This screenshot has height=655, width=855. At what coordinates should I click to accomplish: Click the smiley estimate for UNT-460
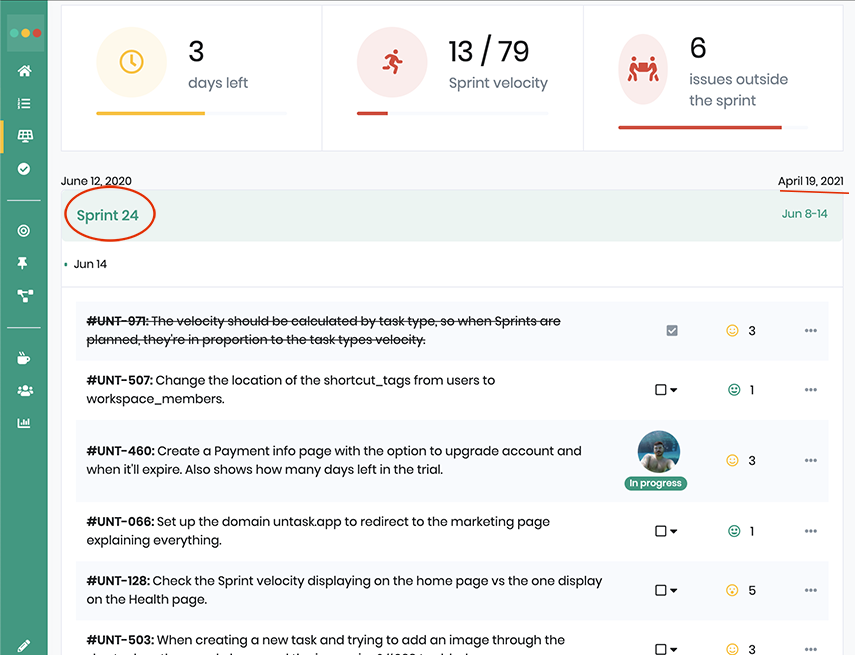732,460
